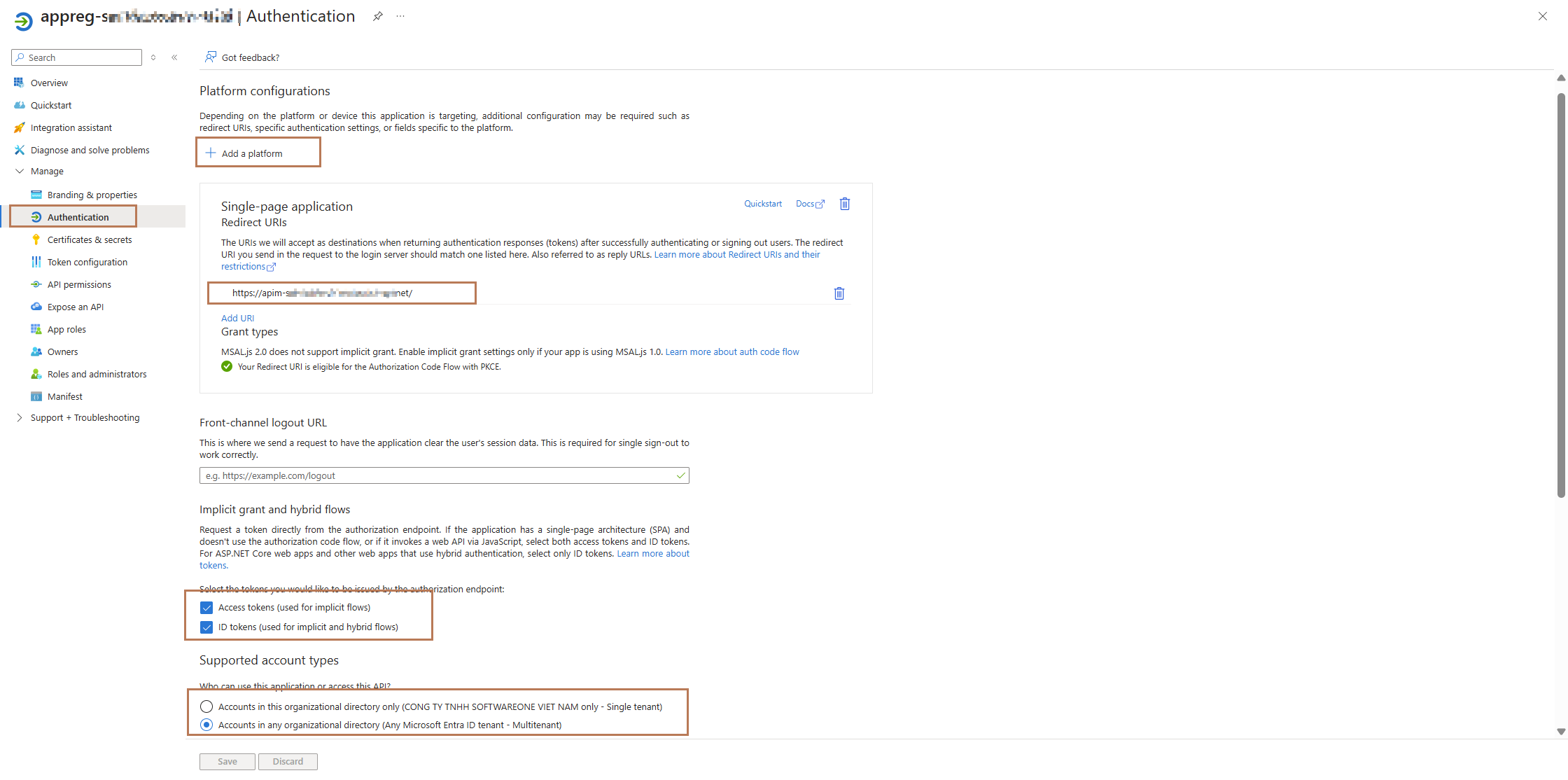This screenshot has width=1568, height=780.
Task: Toggle ID tokens implicit and hybrid checkbox
Action: (x=206, y=627)
